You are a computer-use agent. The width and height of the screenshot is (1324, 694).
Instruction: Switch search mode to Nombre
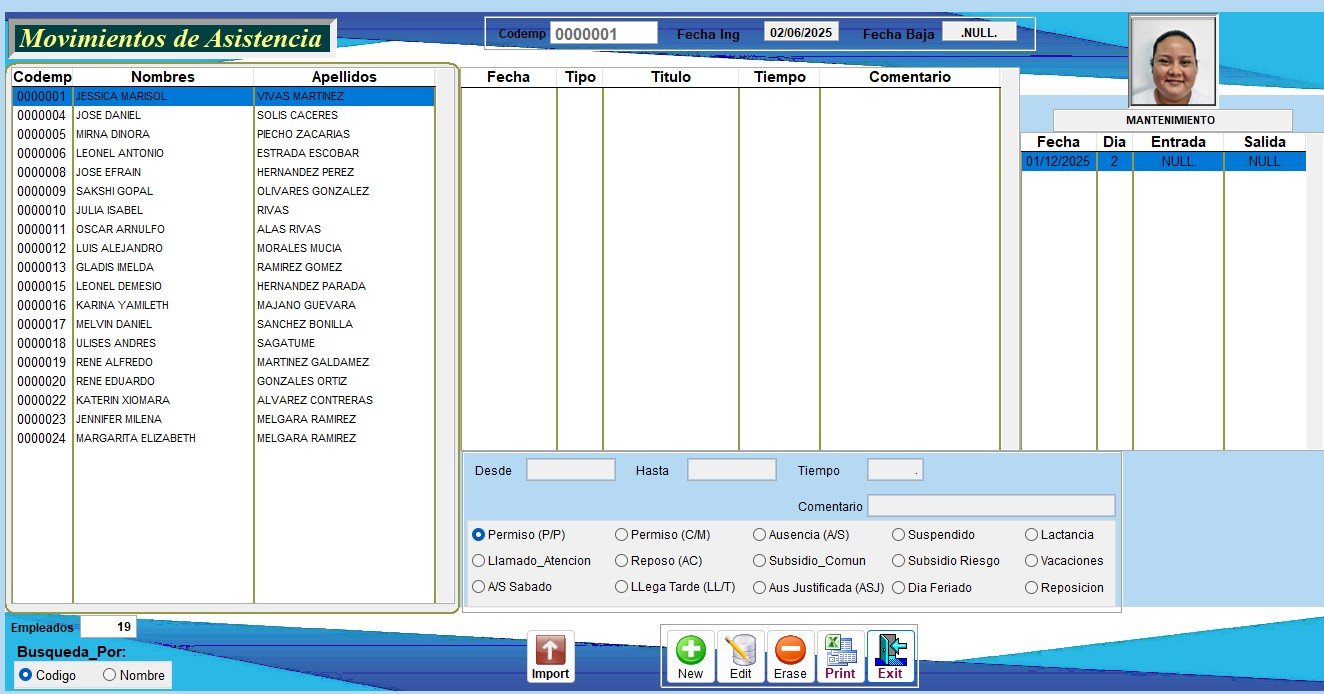110,675
